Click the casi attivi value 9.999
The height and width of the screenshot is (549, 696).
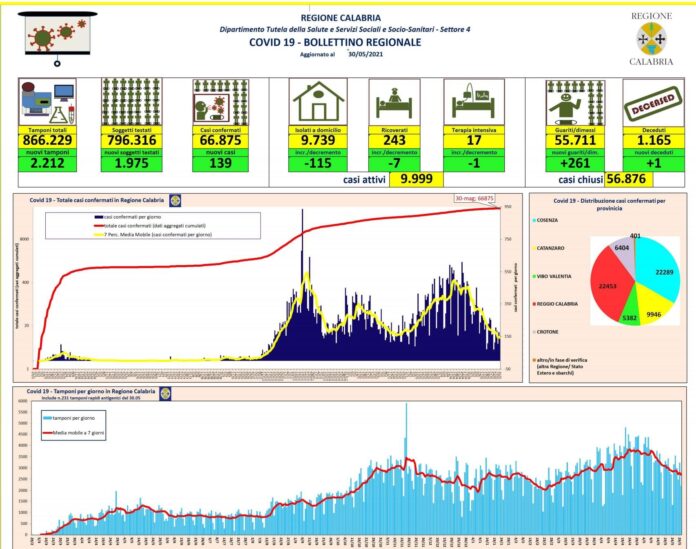coord(416,180)
